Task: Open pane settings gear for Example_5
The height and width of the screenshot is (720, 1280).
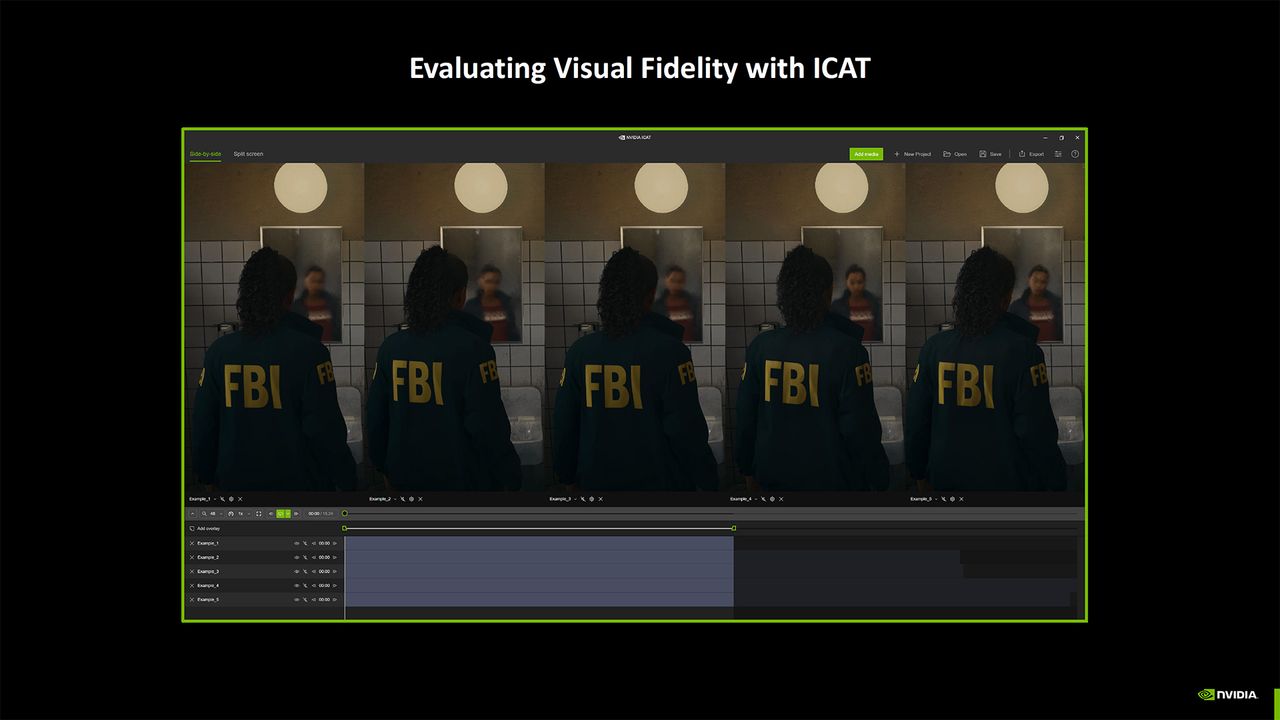Action: click(952, 498)
